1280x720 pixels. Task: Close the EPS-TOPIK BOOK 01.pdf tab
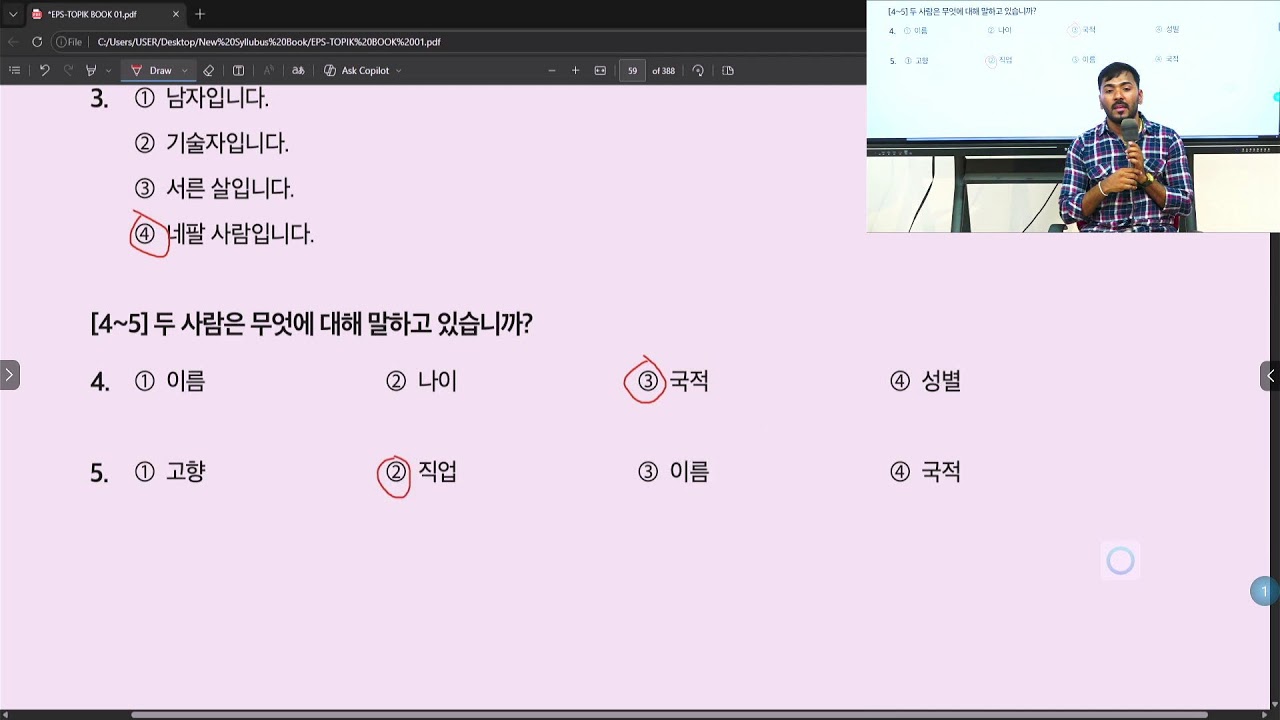point(176,14)
